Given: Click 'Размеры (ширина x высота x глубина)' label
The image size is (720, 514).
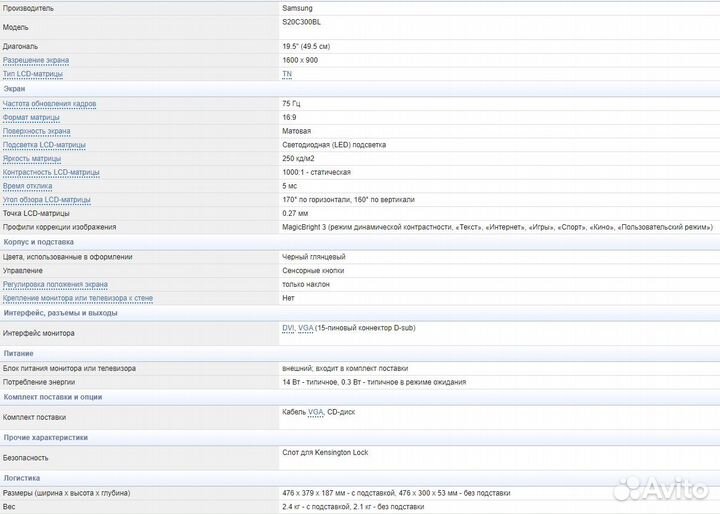Looking at the screenshot, I should (x=67, y=493).
